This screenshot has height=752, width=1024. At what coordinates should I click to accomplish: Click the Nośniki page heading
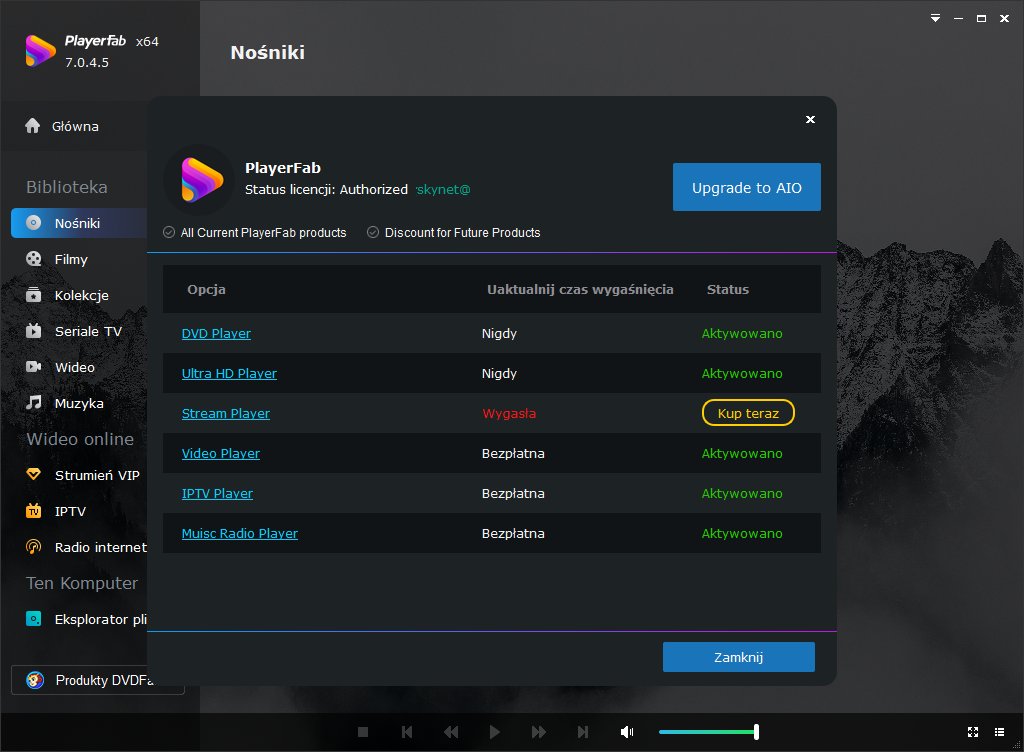click(268, 52)
